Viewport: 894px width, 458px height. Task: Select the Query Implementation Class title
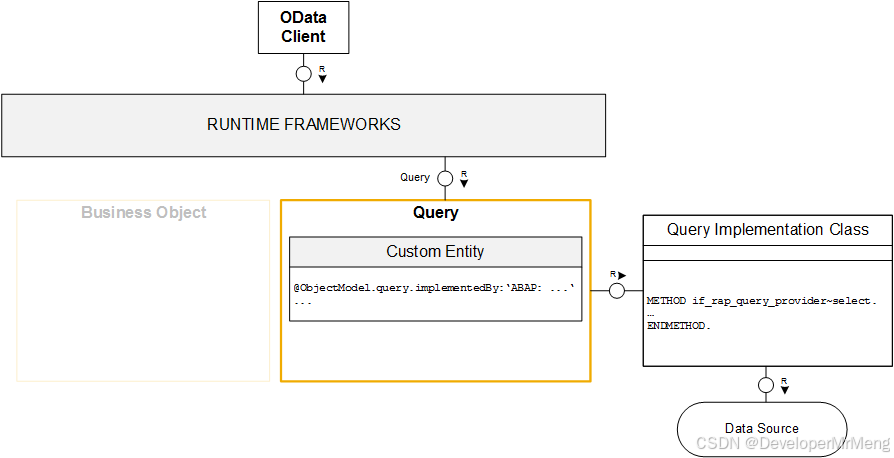coord(767,230)
